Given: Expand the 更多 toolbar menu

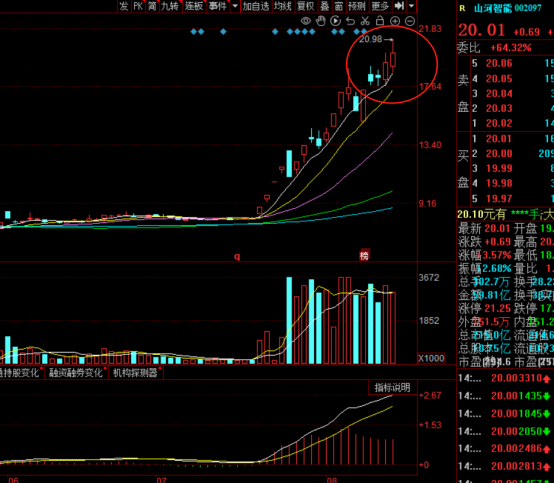Looking at the screenshot, I should tap(380, 6).
